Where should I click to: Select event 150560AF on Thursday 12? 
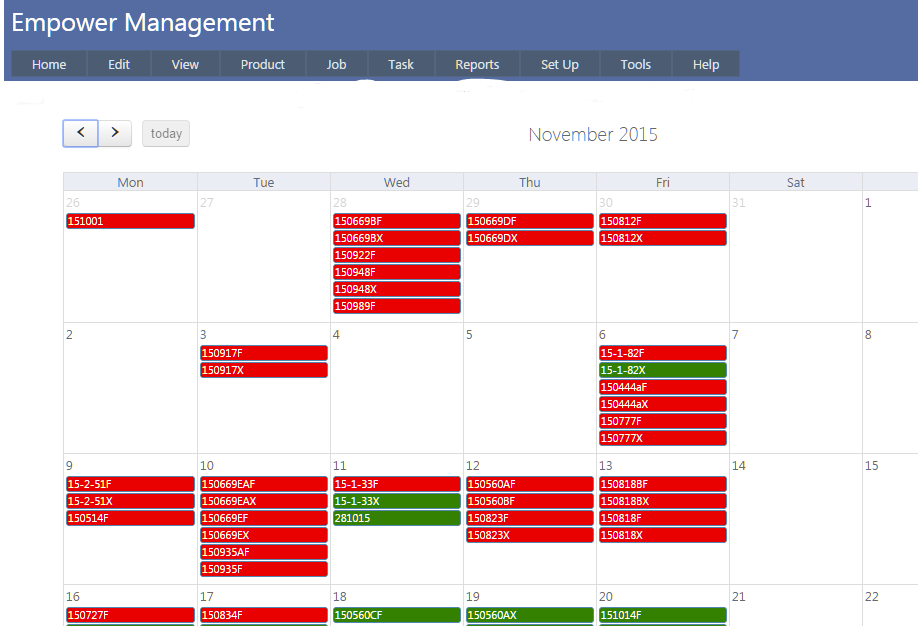(x=529, y=484)
